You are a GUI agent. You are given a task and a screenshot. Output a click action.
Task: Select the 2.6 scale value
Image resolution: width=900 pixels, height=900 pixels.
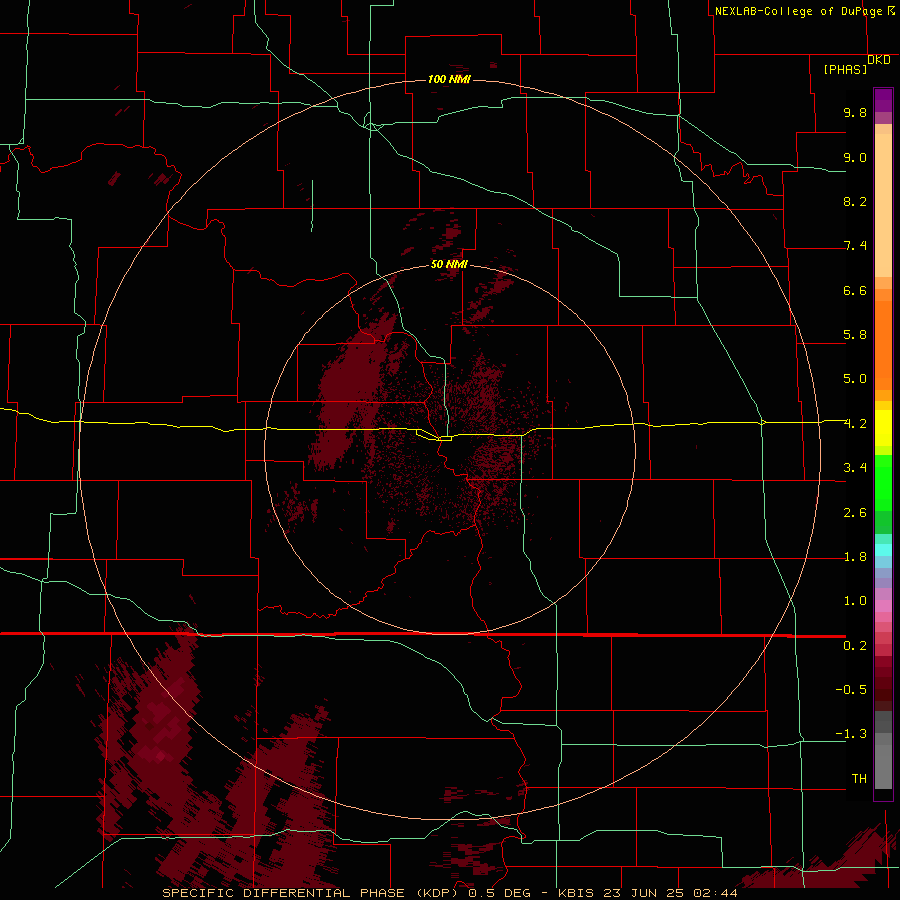point(855,513)
